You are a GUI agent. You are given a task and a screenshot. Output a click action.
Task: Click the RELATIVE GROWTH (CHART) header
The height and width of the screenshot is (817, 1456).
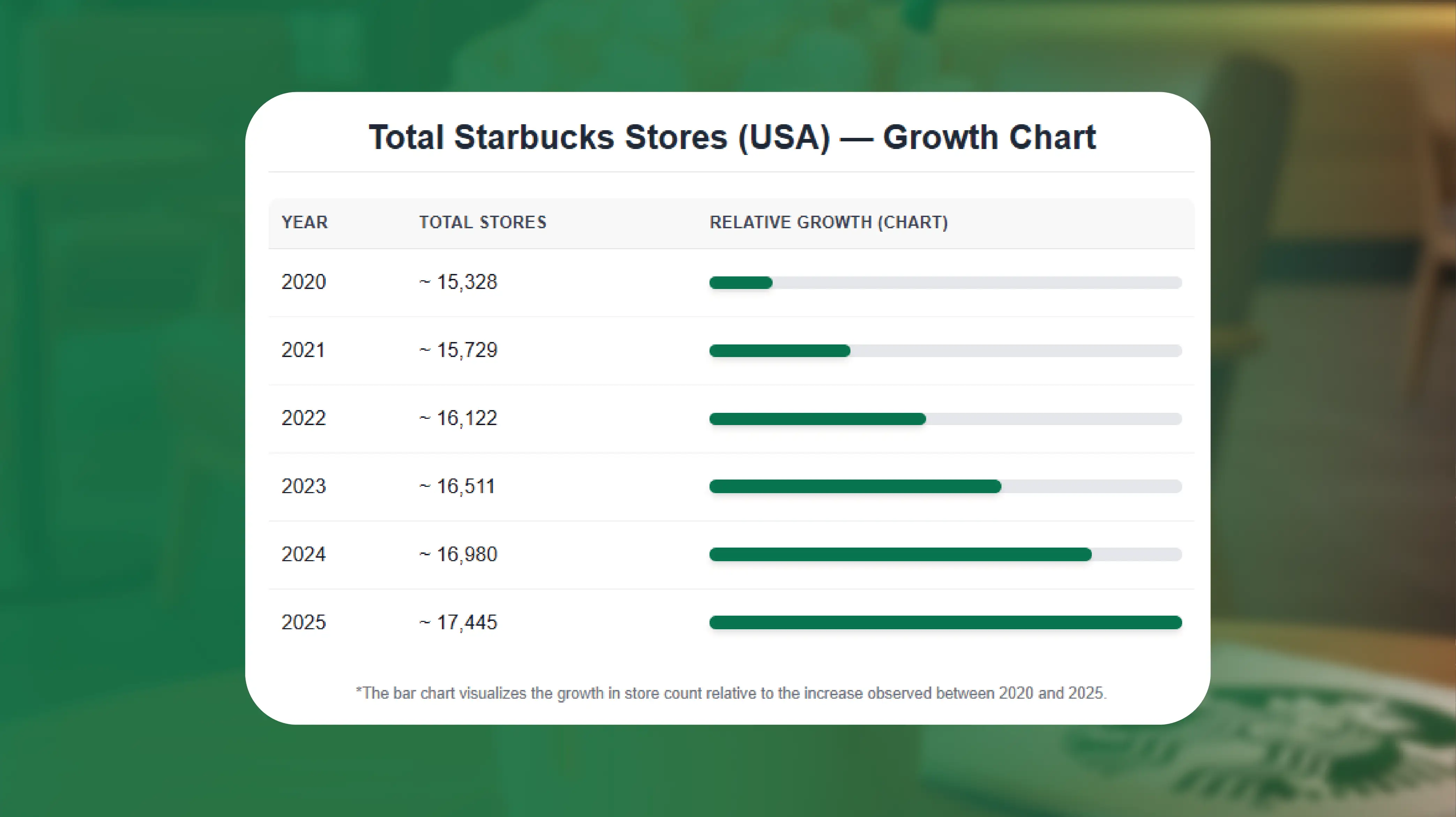[x=828, y=222]
